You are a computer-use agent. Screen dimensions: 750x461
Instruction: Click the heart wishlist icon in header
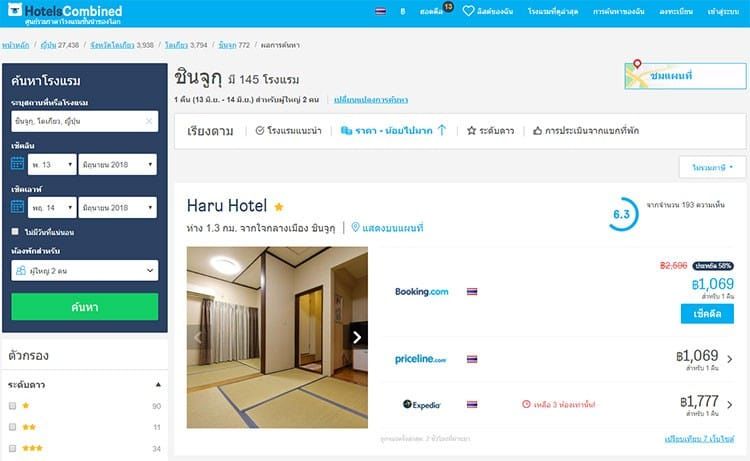(x=468, y=11)
